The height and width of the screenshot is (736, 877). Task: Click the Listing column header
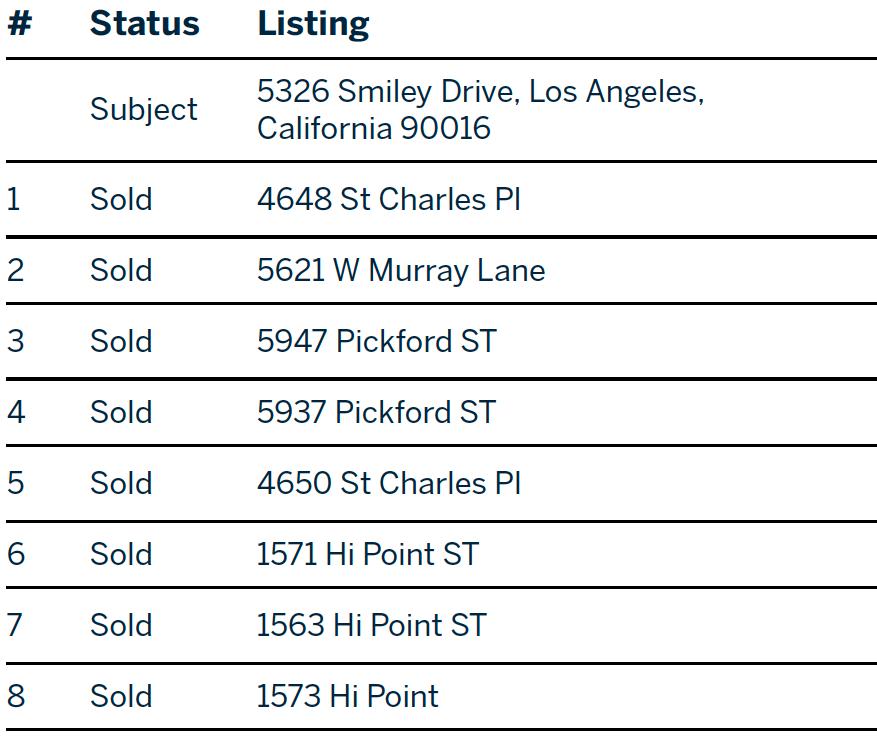point(313,25)
